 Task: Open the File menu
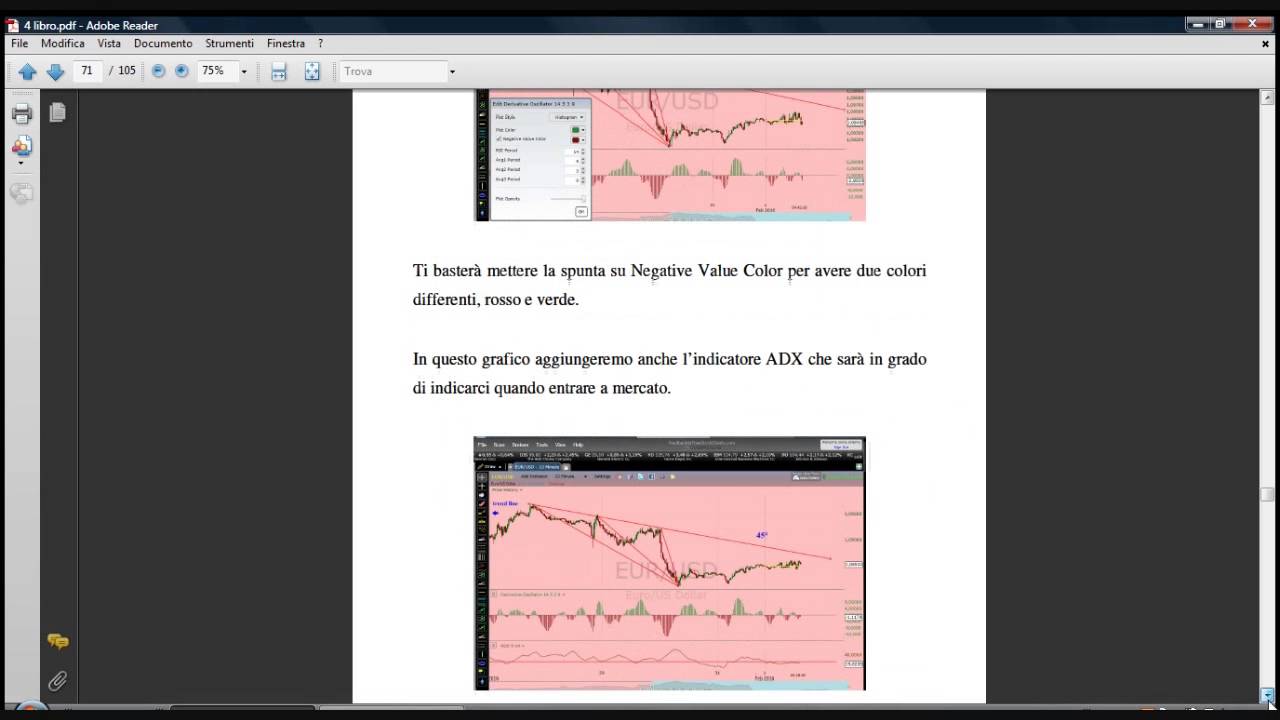[x=20, y=44]
